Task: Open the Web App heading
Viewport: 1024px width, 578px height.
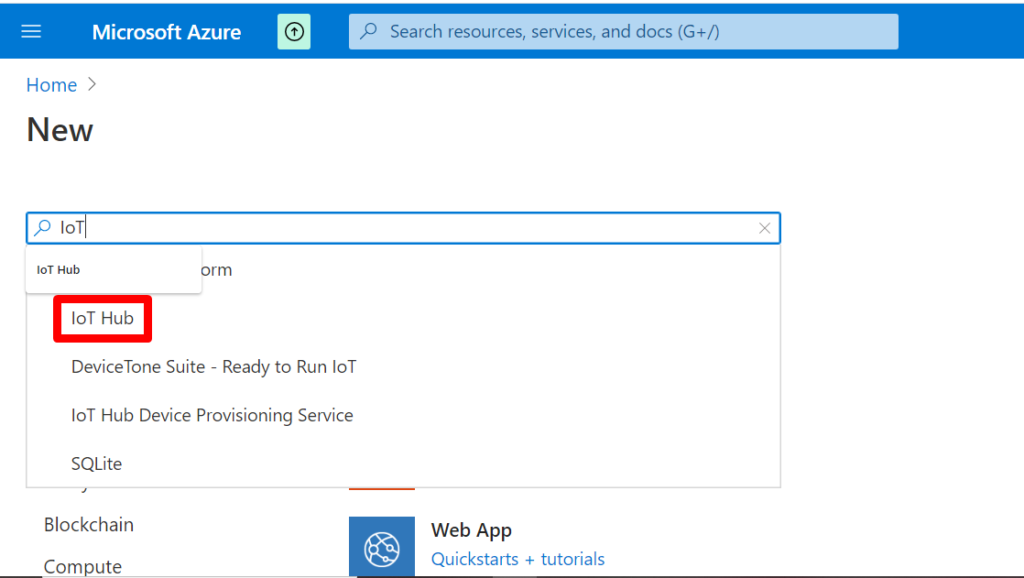Action: click(x=471, y=530)
